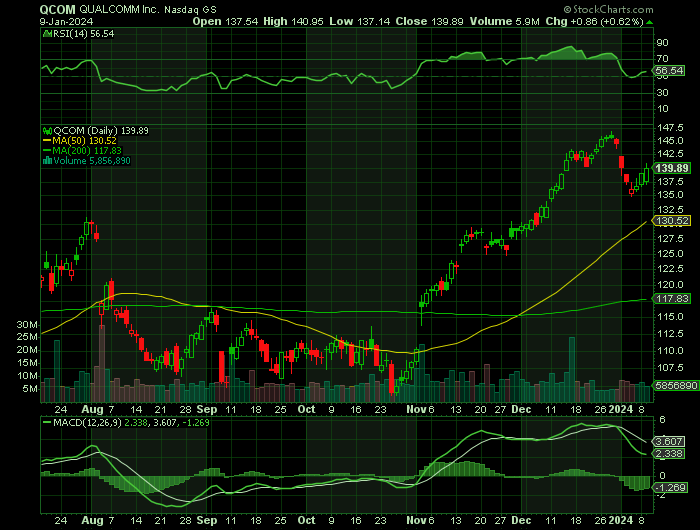This screenshot has height=530, width=700.
Task: Click the green MACD legend line marker
Action: [x=47, y=422]
